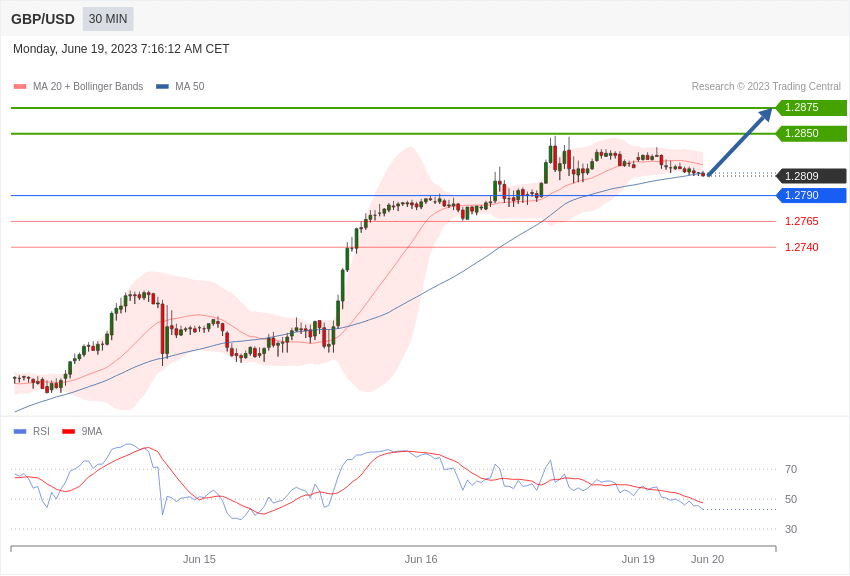Click the 1.2765 red support label
This screenshot has width=850, height=576.
tap(801, 222)
